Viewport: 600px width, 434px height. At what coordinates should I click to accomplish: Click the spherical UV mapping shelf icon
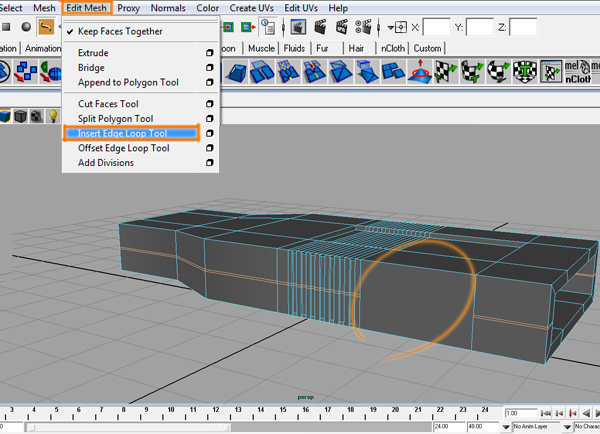tap(498, 72)
